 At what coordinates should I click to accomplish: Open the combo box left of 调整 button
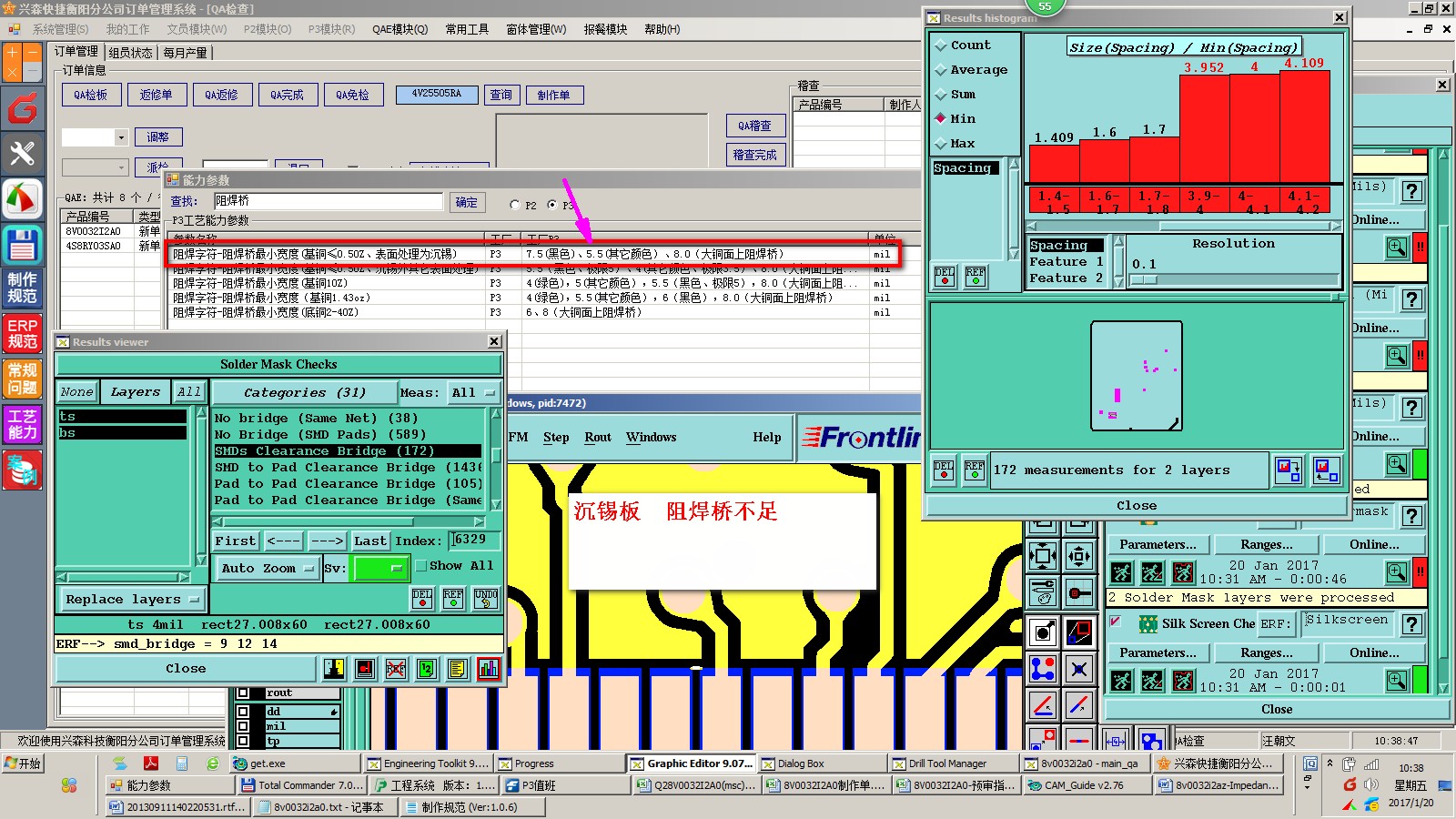[x=95, y=137]
